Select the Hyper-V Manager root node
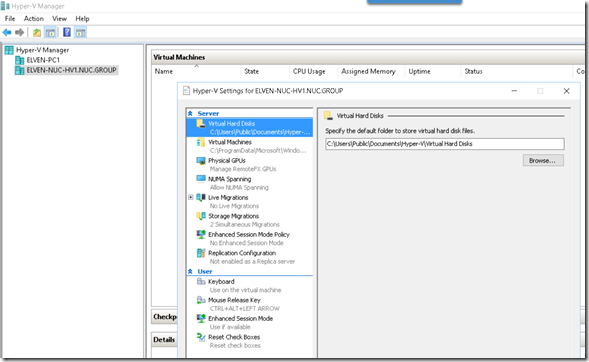The height and width of the screenshot is (362, 589). (42, 50)
